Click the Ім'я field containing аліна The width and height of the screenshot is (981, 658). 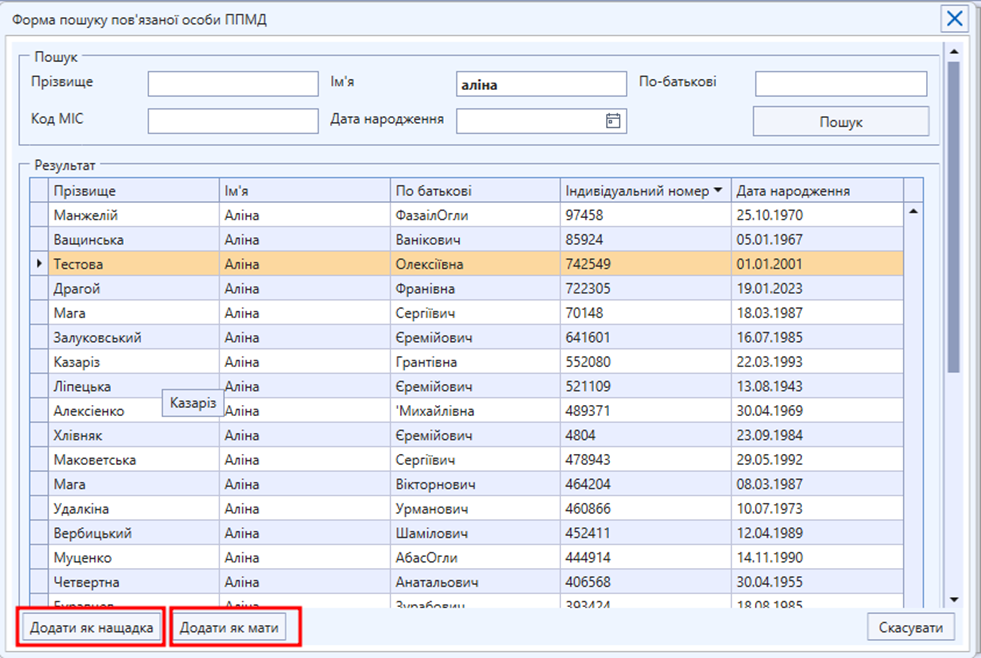[541, 84]
